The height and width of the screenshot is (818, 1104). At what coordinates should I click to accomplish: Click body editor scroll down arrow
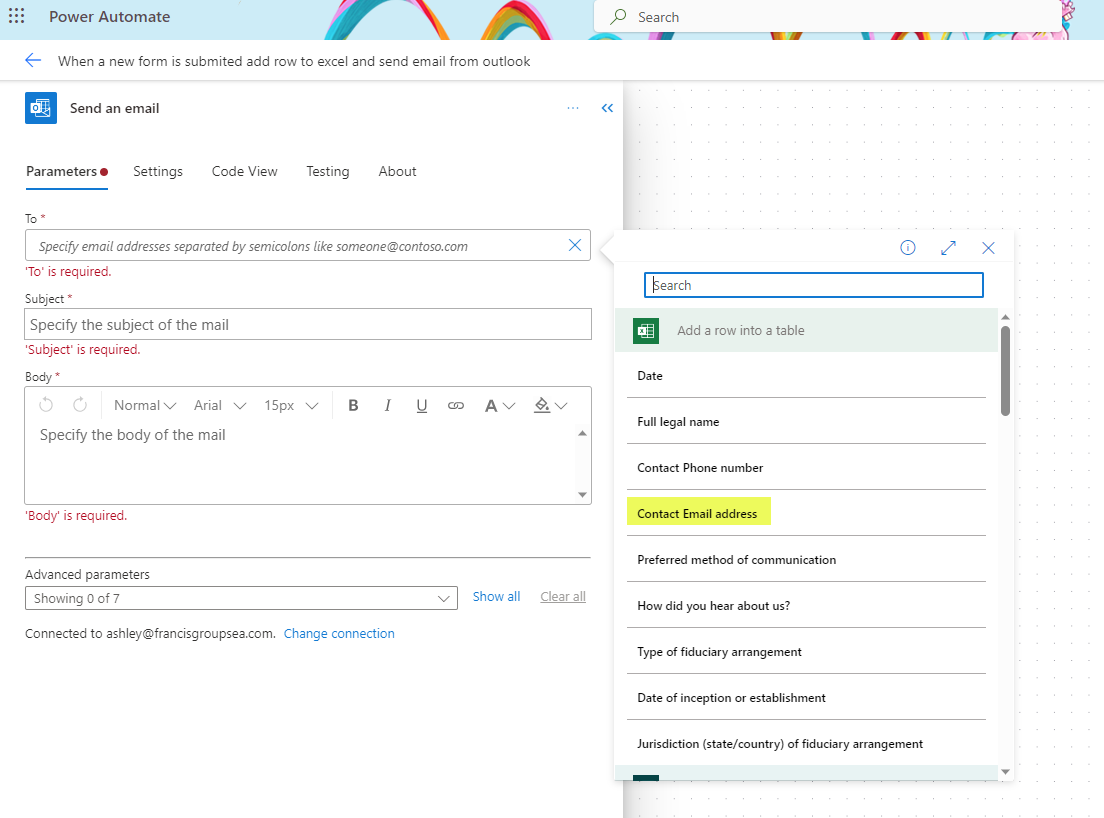click(x=582, y=494)
